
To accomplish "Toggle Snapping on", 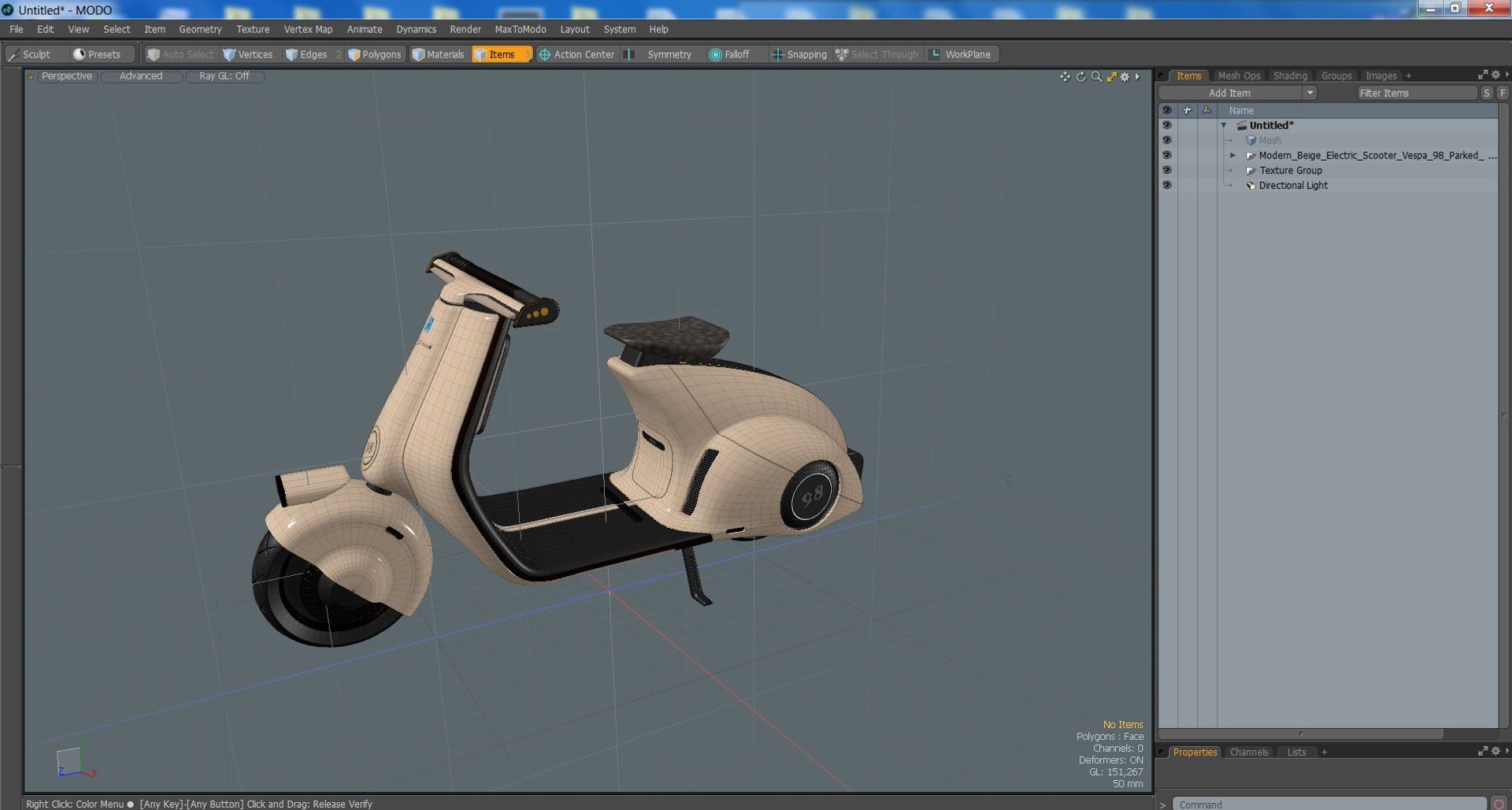I will point(799,54).
